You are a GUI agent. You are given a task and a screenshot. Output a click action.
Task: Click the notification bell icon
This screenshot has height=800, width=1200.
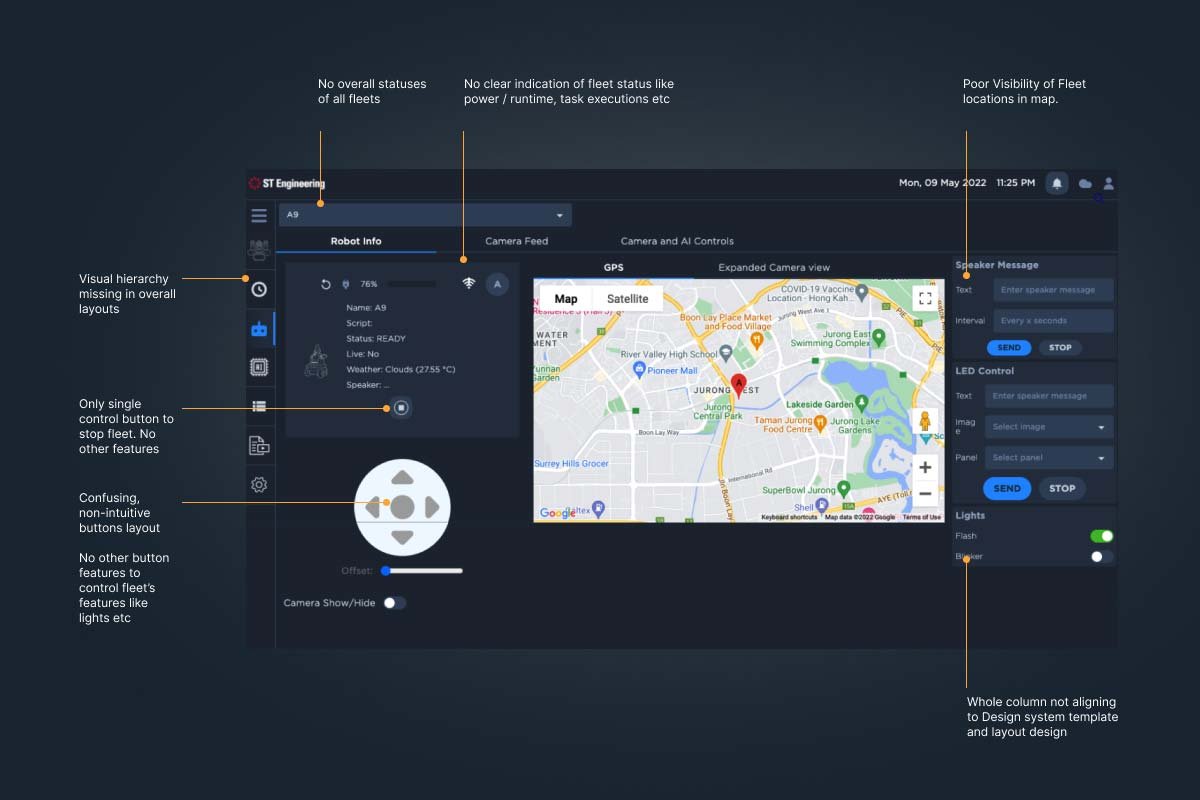(x=1056, y=183)
